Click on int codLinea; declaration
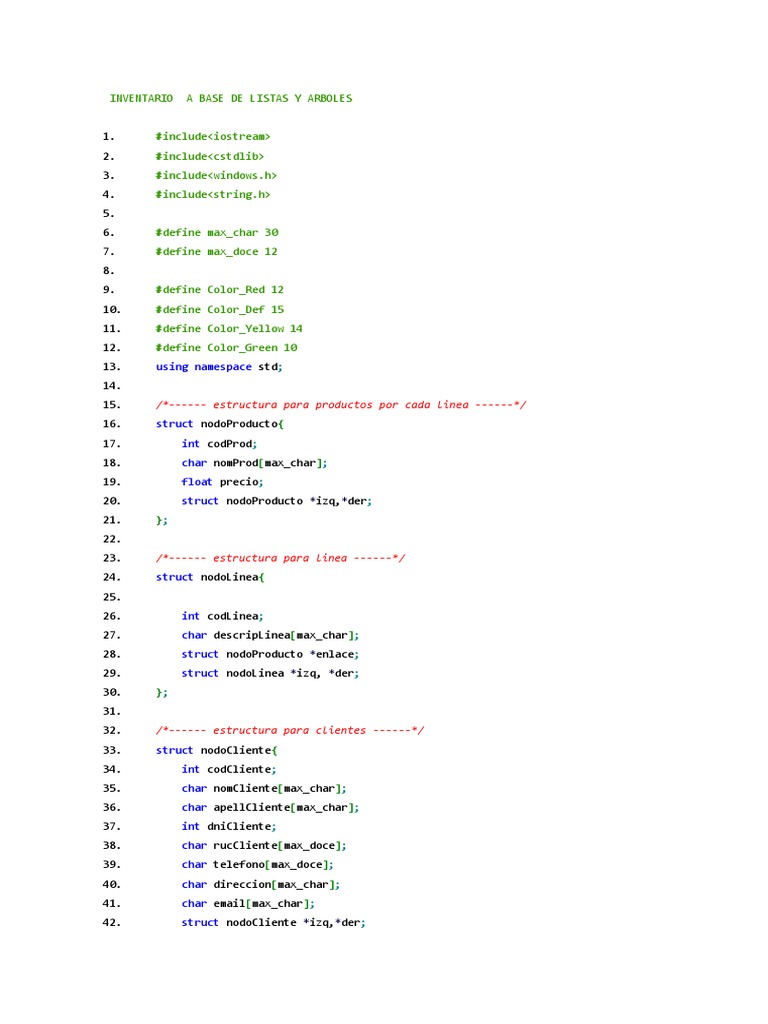The height and width of the screenshot is (1024, 768). click(223, 616)
